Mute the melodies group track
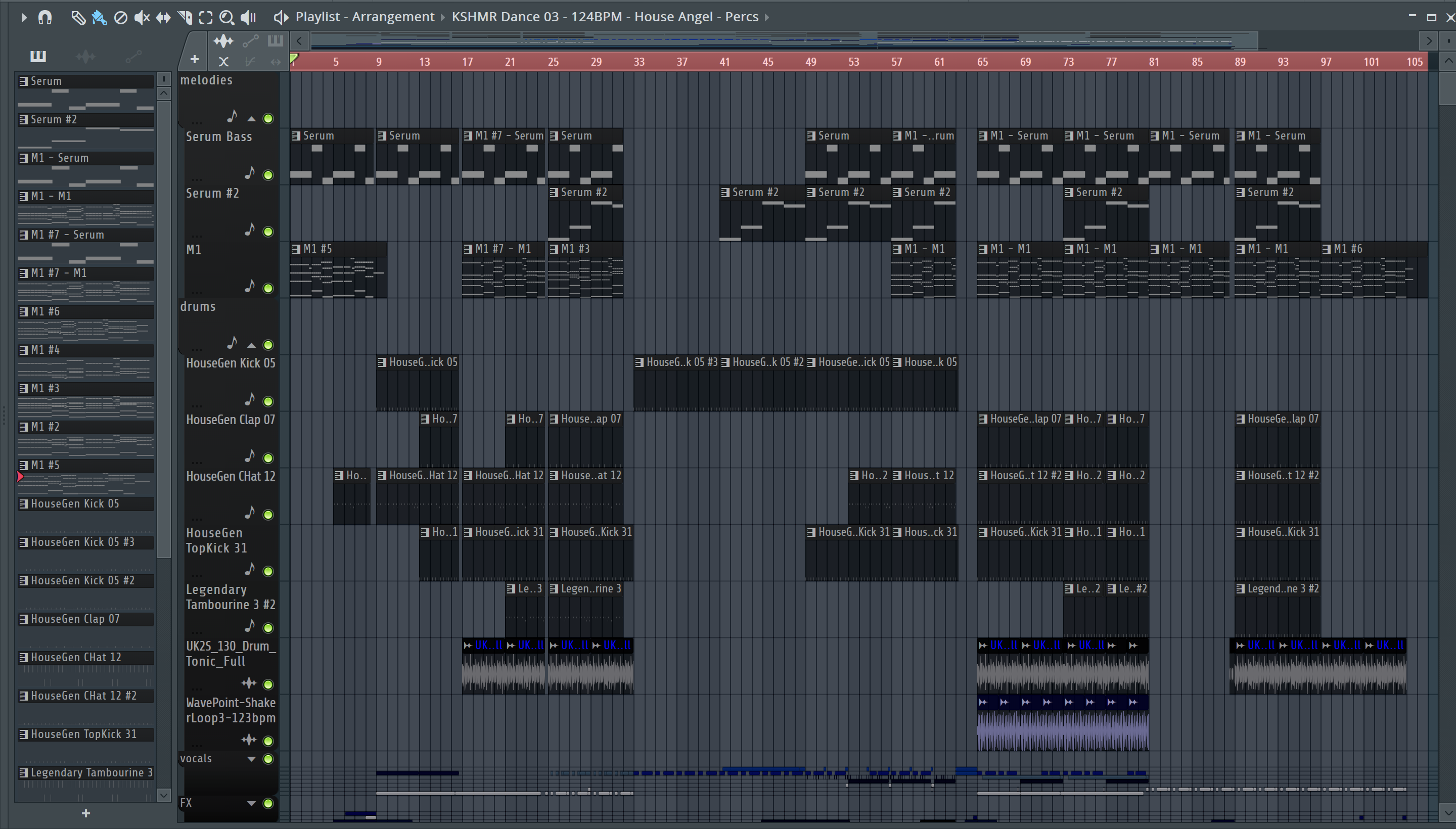Screen dimensions: 1456x829 point(268,118)
